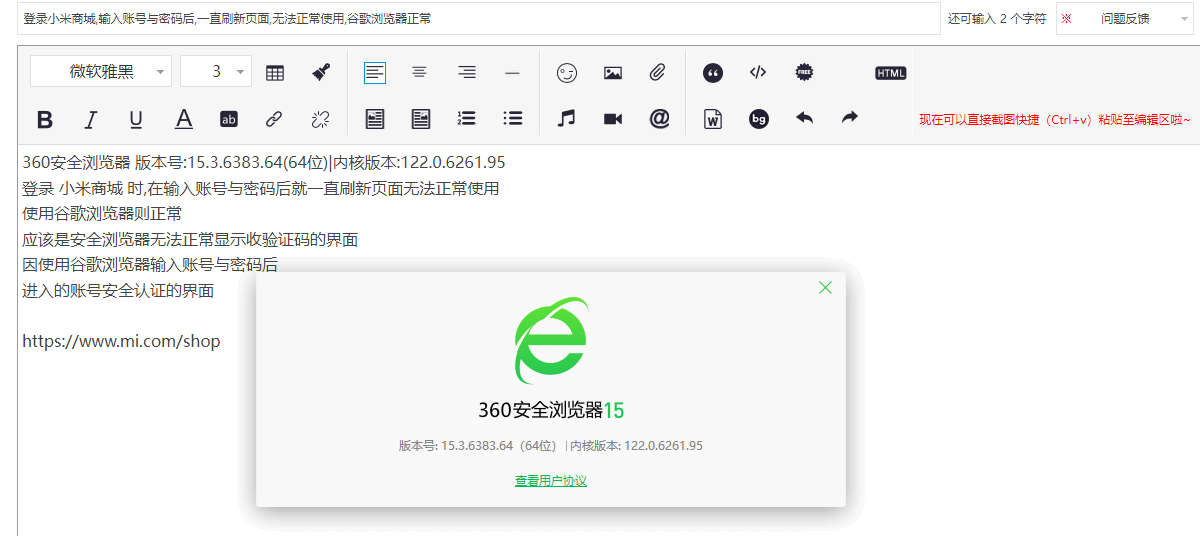Mention a user with the @ icon
1200x536 pixels.
tap(659, 118)
